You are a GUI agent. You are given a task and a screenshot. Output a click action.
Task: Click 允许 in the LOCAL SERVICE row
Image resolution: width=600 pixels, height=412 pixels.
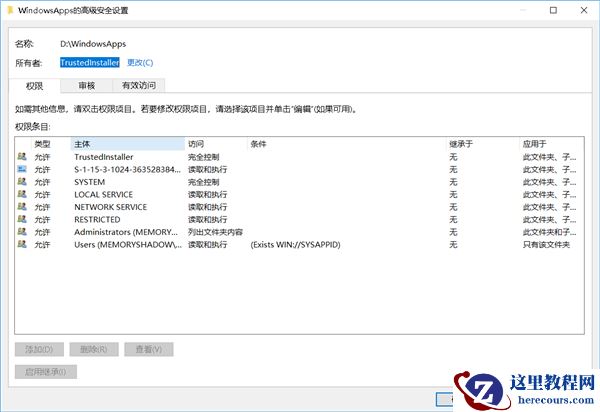click(42, 194)
